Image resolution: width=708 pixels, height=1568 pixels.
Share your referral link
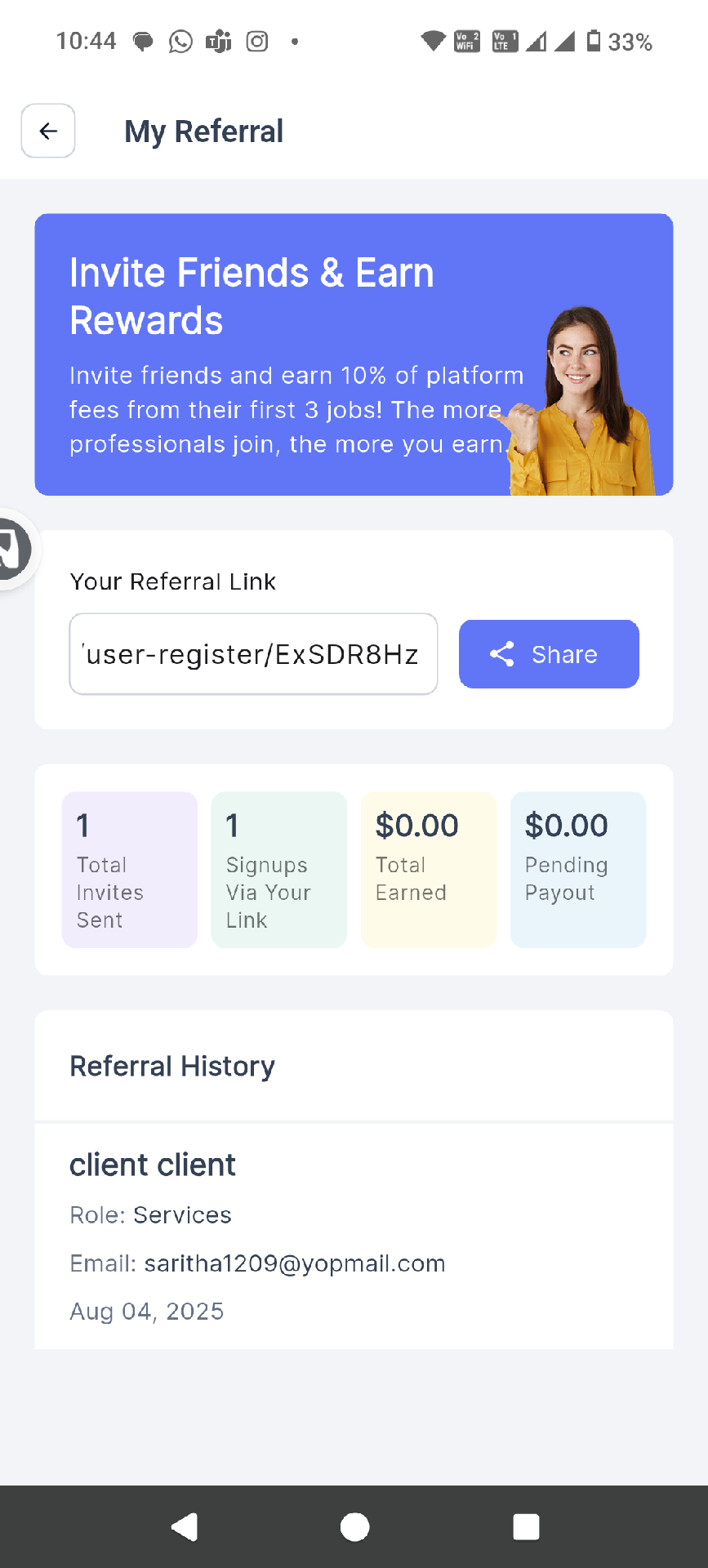[x=549, y=654]
